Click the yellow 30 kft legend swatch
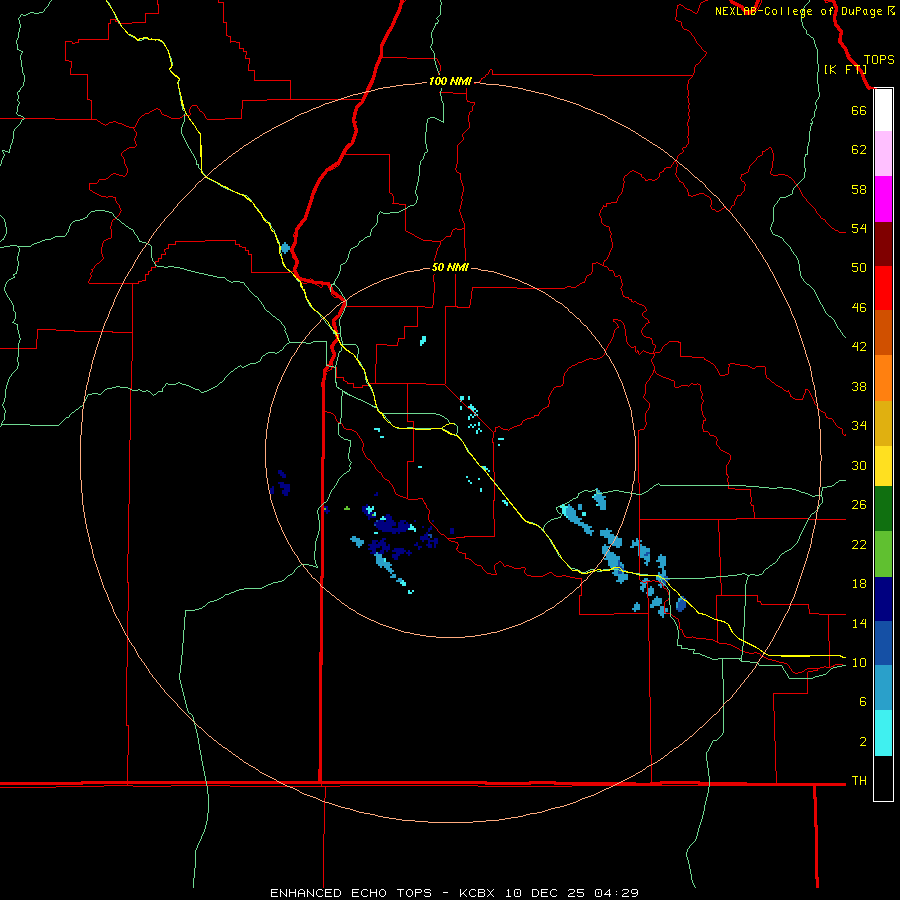Screen dimensions: 900x900 point(883,466)
